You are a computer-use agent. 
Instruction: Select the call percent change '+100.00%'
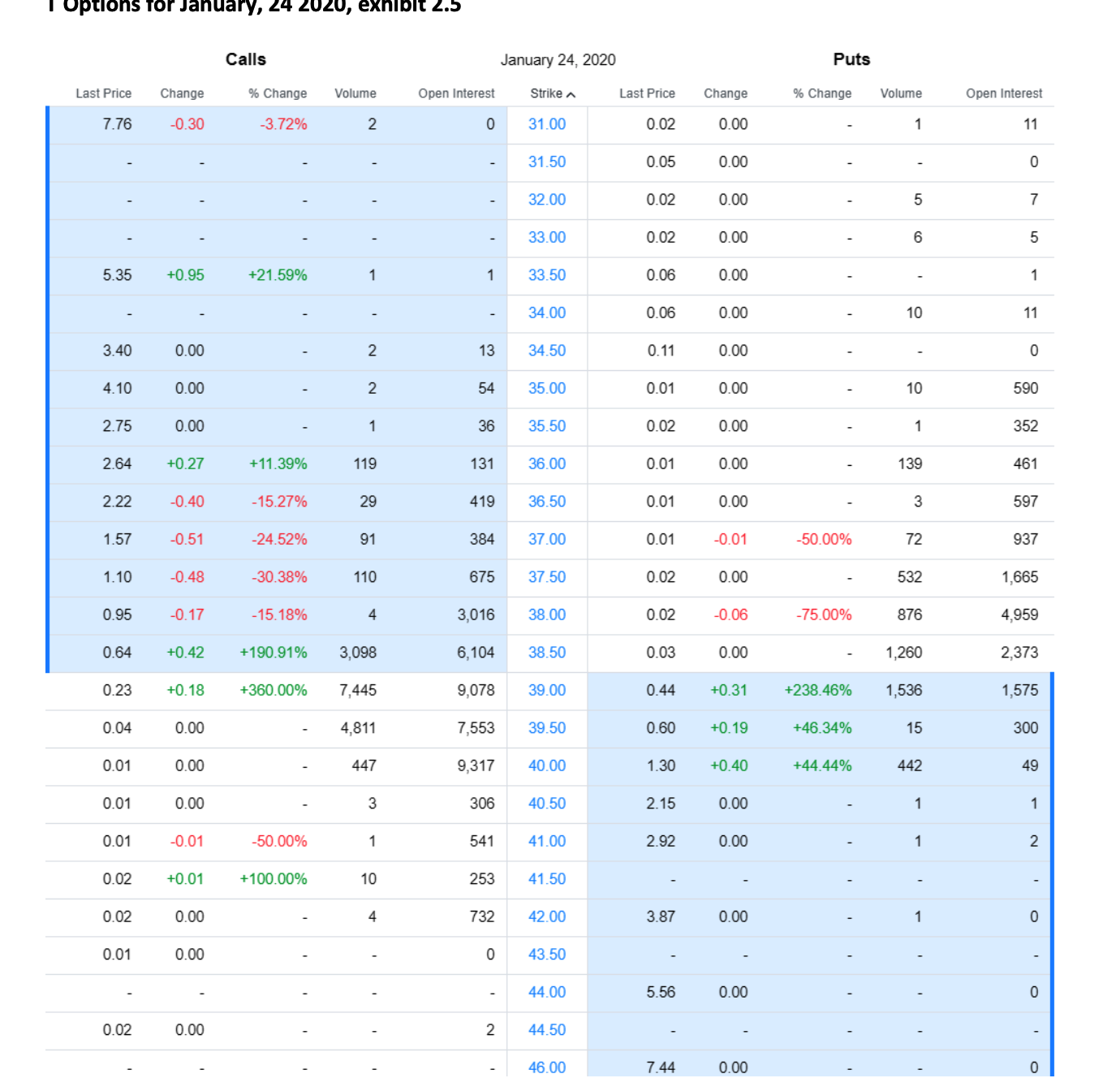(x=274, y=879)
